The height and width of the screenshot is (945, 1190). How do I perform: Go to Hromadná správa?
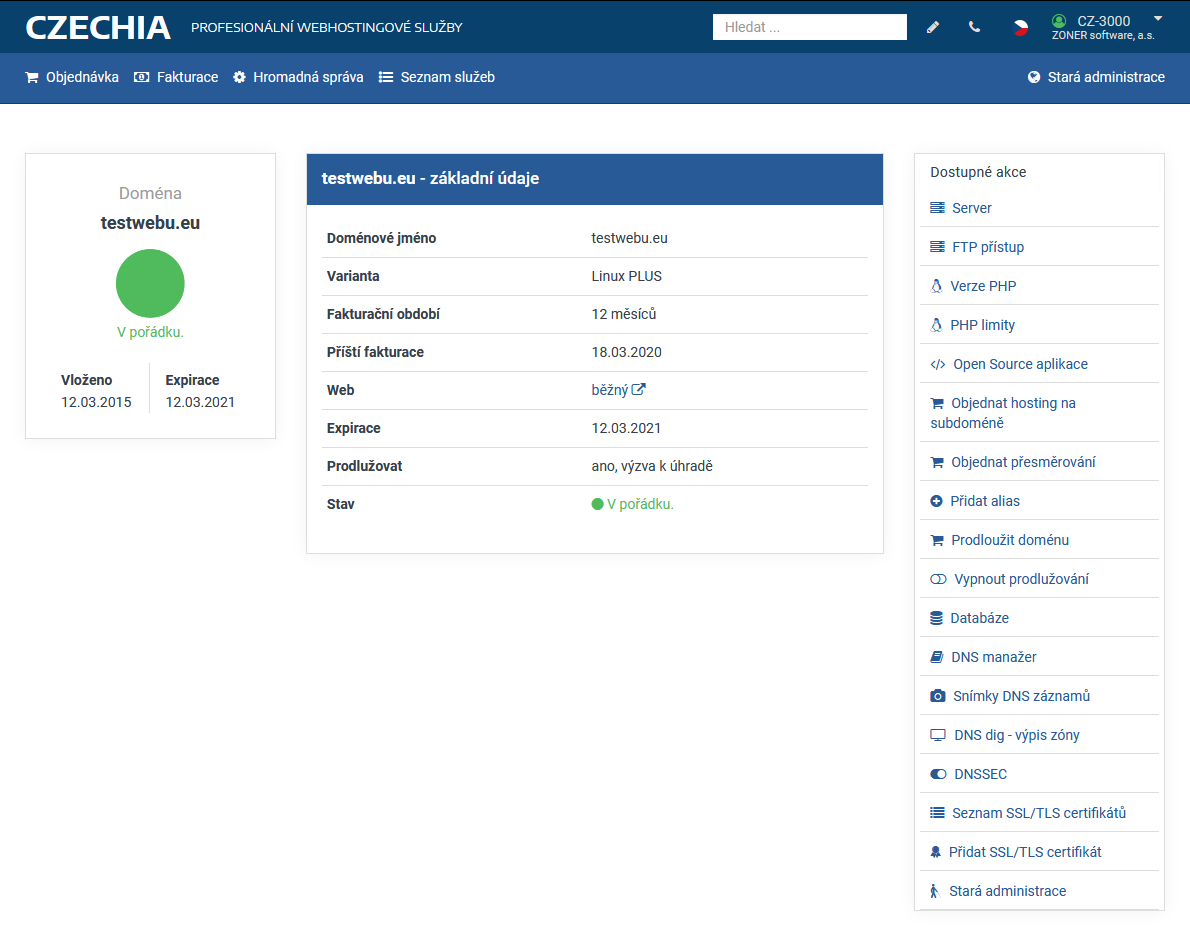click(x=298, y=77)
